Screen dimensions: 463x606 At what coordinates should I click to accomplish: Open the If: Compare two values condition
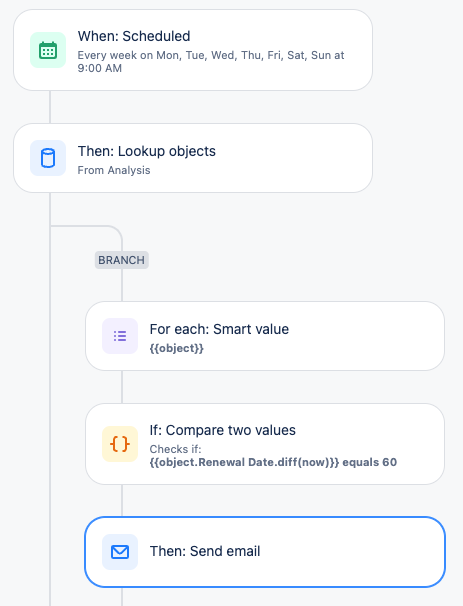coord(265,444)
